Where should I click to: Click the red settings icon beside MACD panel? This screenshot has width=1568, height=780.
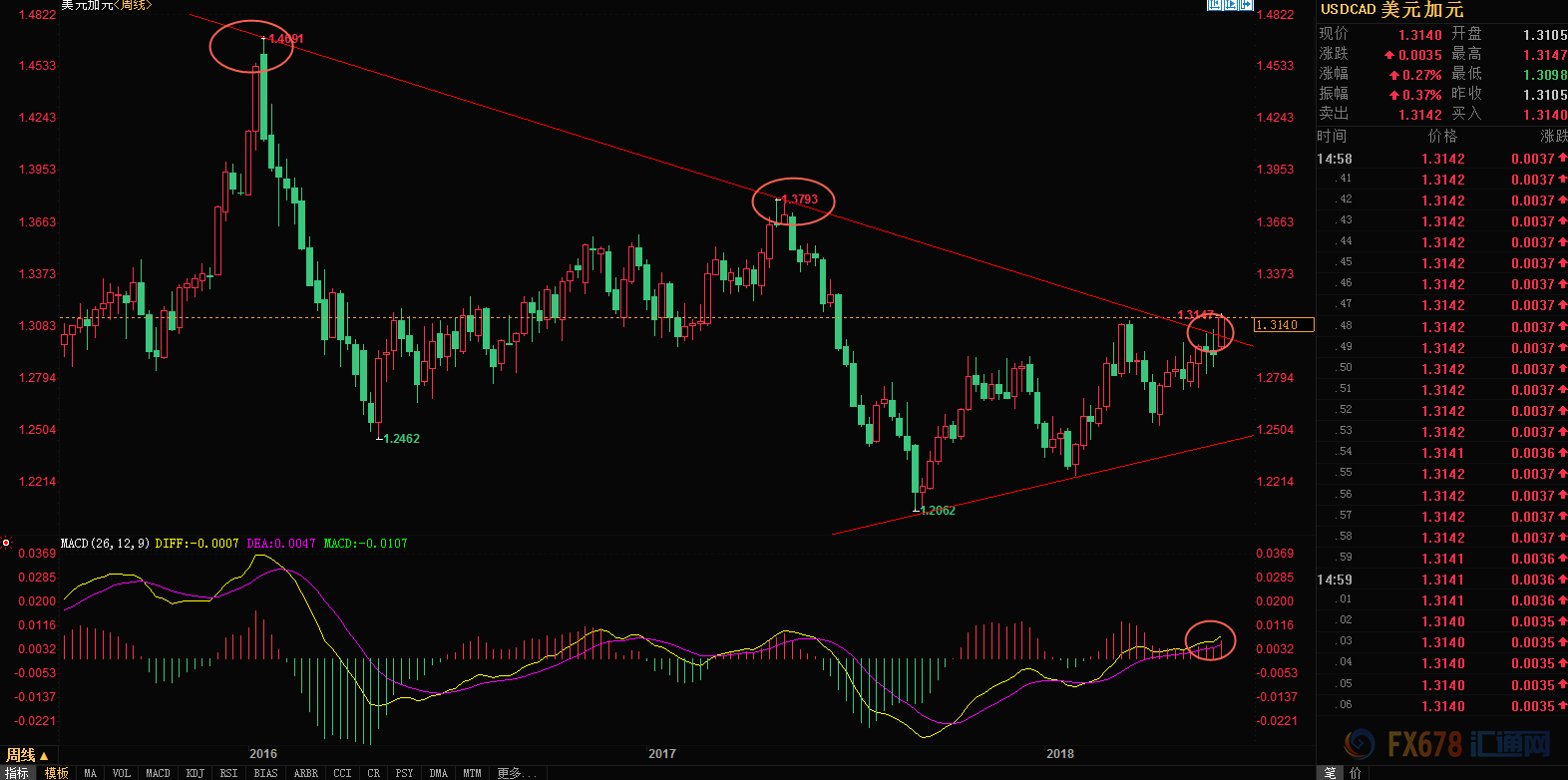[6, 544]
